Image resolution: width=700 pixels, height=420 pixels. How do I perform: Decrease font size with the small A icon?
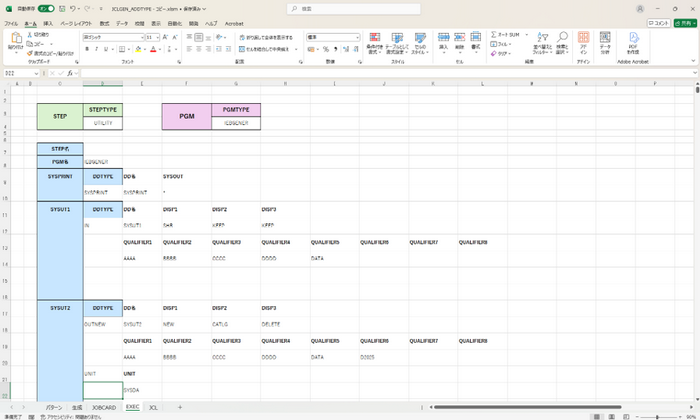[175, 37]
